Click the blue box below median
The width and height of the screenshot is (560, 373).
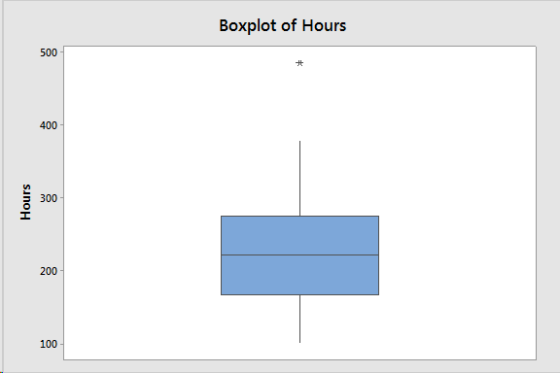click(x=300, y=275)
